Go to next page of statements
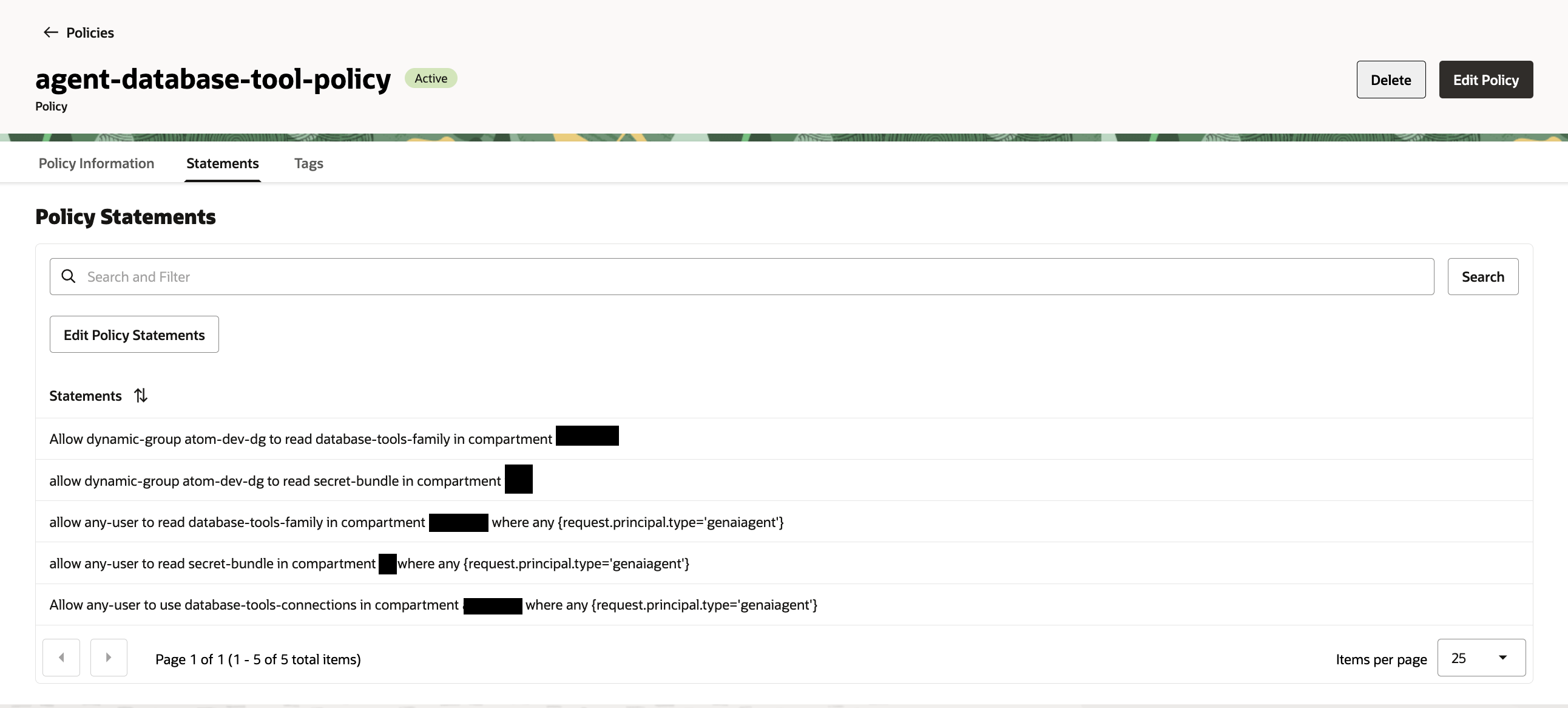 coord(109,658)
